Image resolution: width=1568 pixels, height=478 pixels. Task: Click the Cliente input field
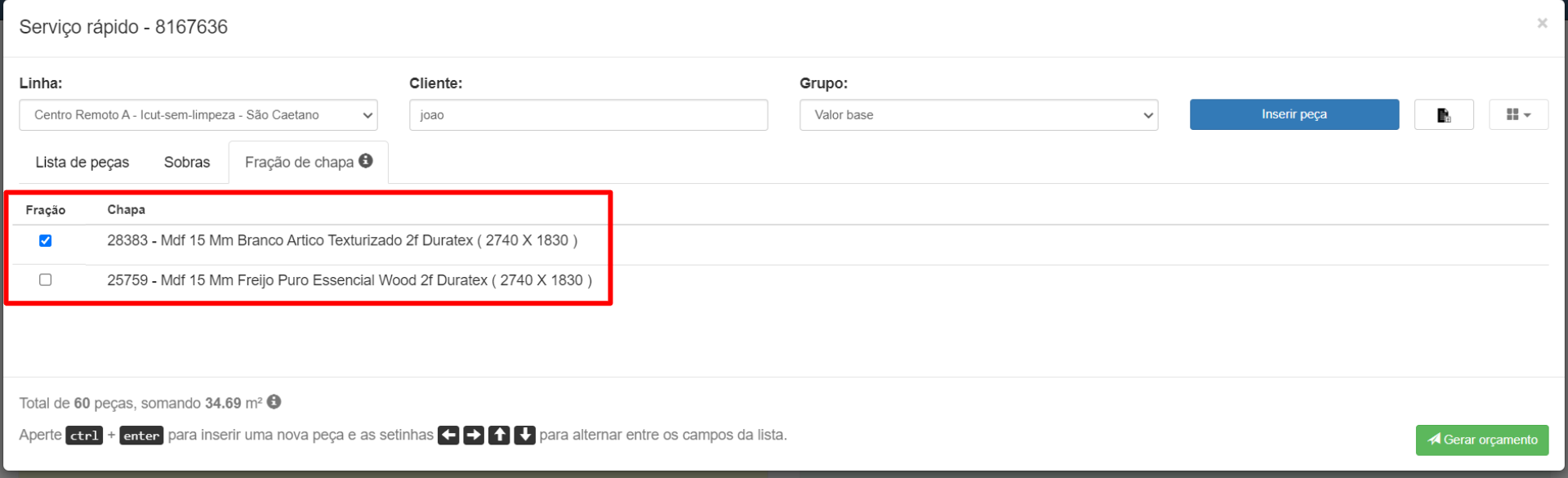588,115
